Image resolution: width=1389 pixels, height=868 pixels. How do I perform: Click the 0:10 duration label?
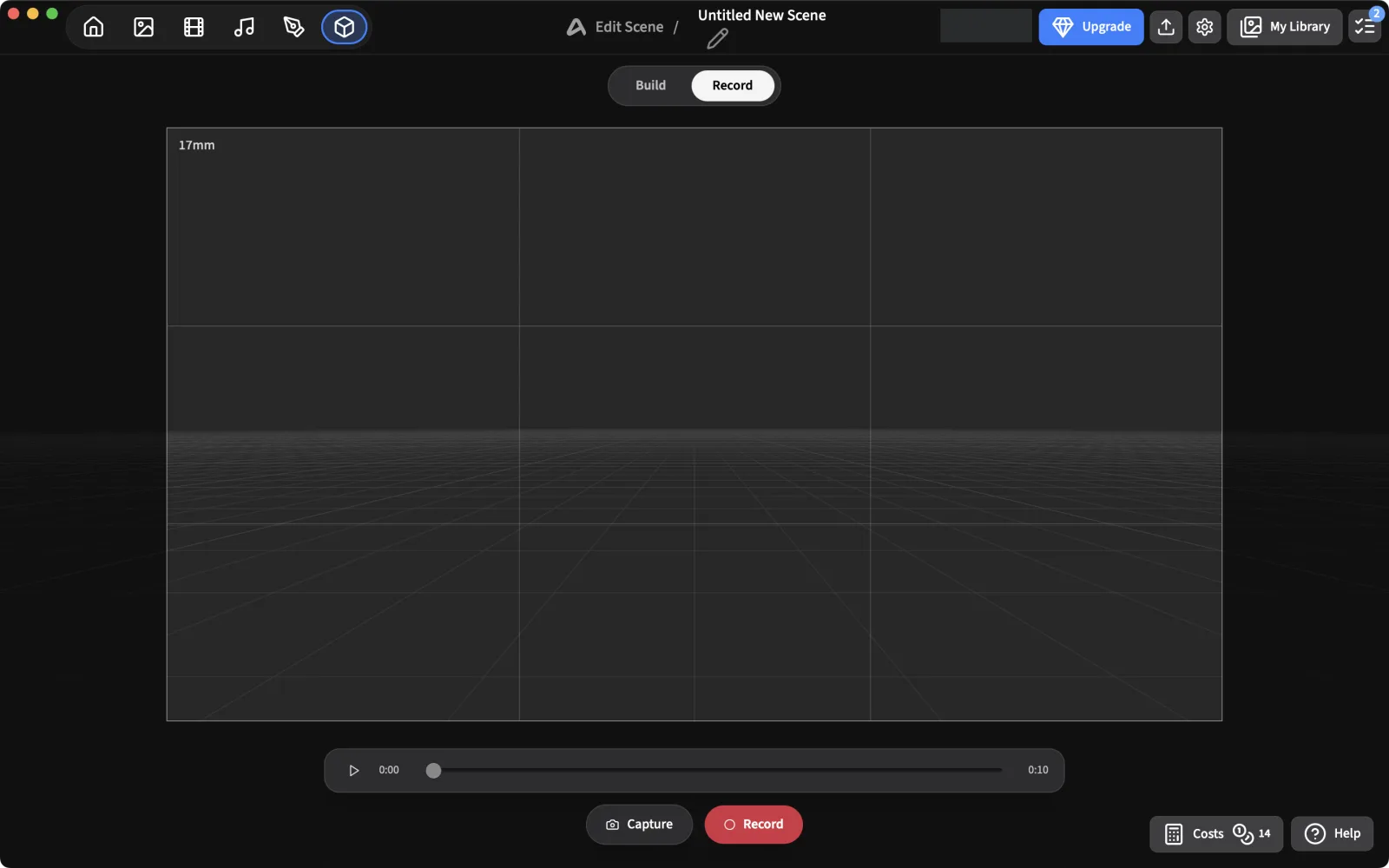tap(1038, 770)
